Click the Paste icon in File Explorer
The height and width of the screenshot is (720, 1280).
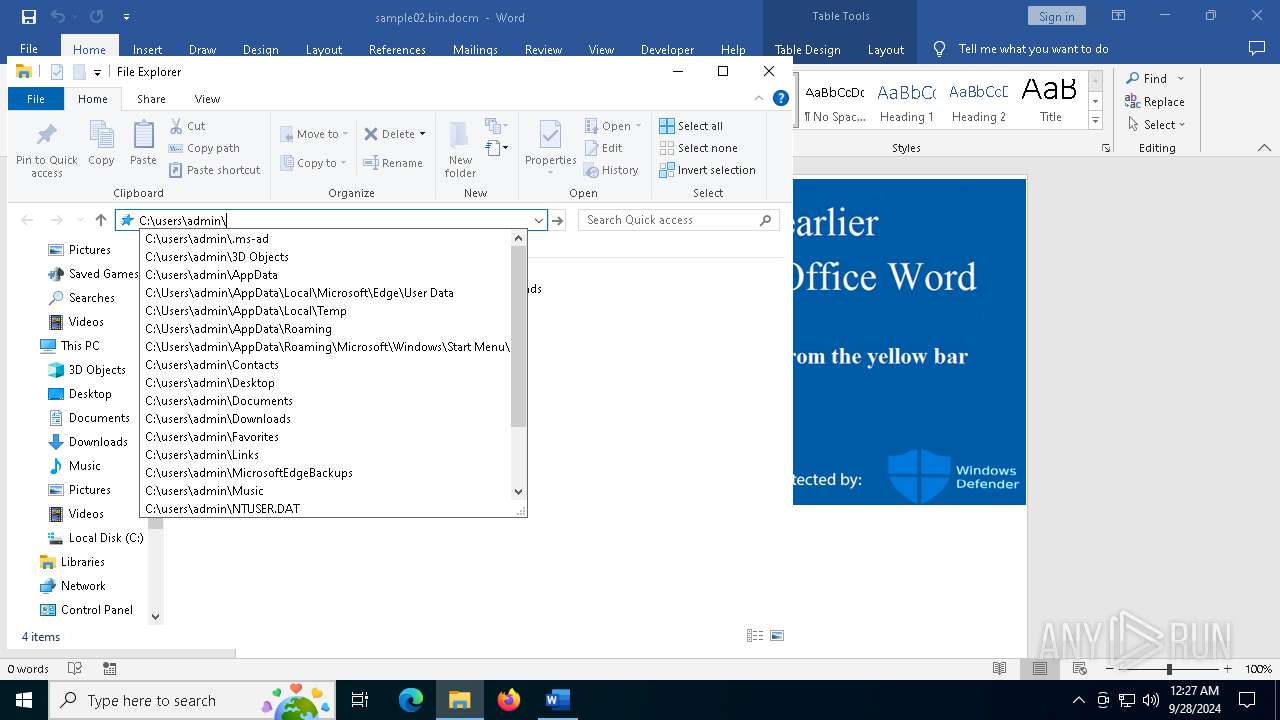(x=143, y=136)
